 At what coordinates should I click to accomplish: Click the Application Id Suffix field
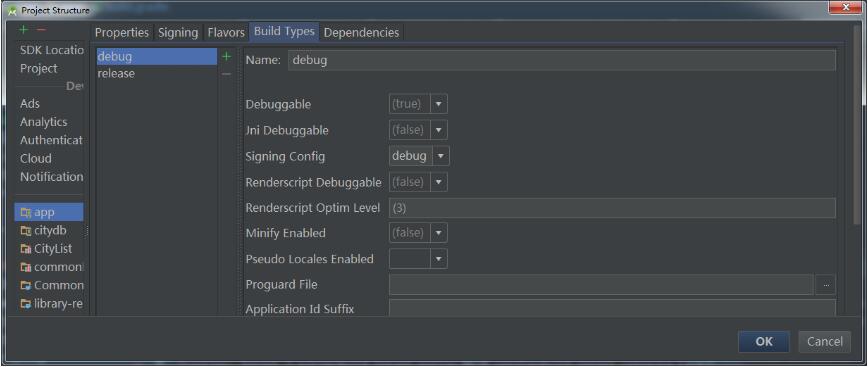pos(612,308)
